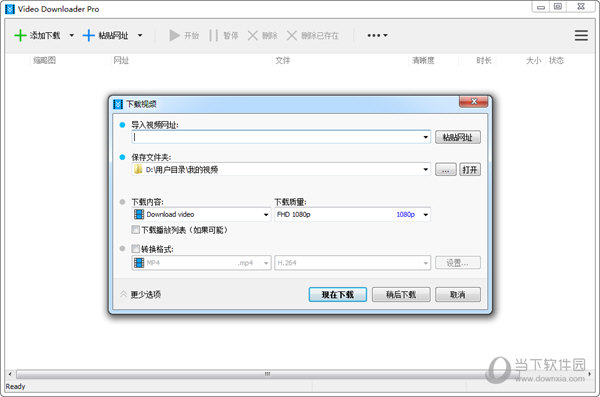Open the save folder path dropdown
Image resolution: width=600 pixels, height=397 pixels.
click(x=426, y=169)
